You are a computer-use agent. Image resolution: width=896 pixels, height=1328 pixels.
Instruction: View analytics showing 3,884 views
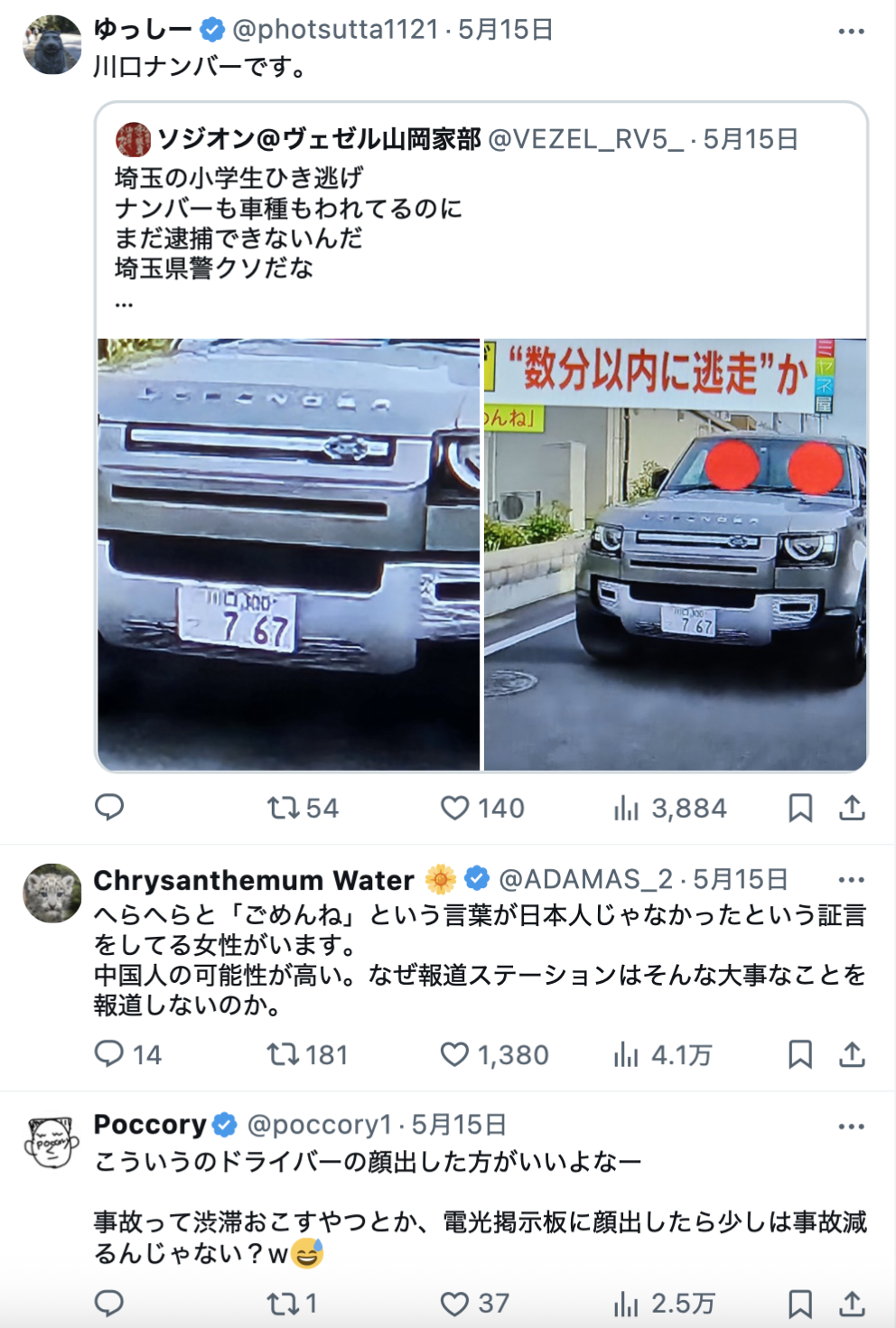click(x=669, y=808)
